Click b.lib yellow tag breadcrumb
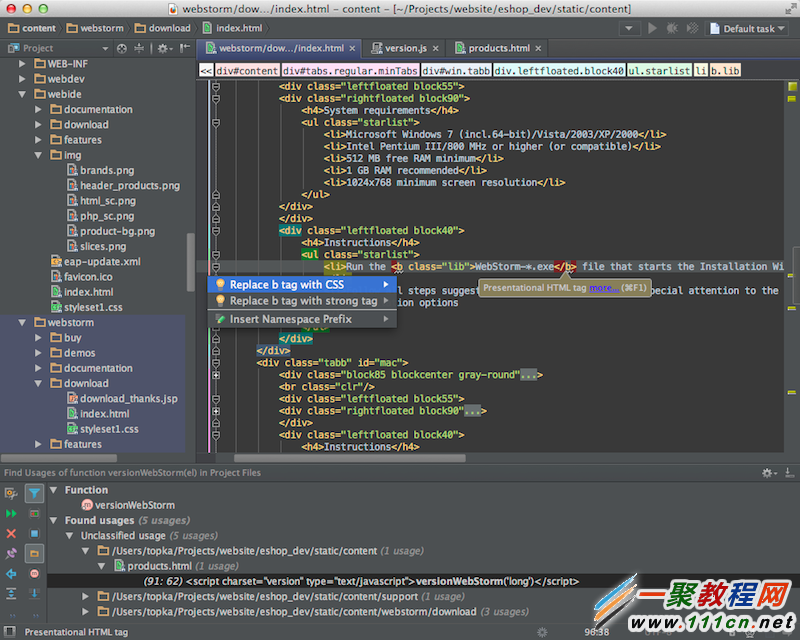The width and height of the screenshot is (800, 640). [726, 71]
